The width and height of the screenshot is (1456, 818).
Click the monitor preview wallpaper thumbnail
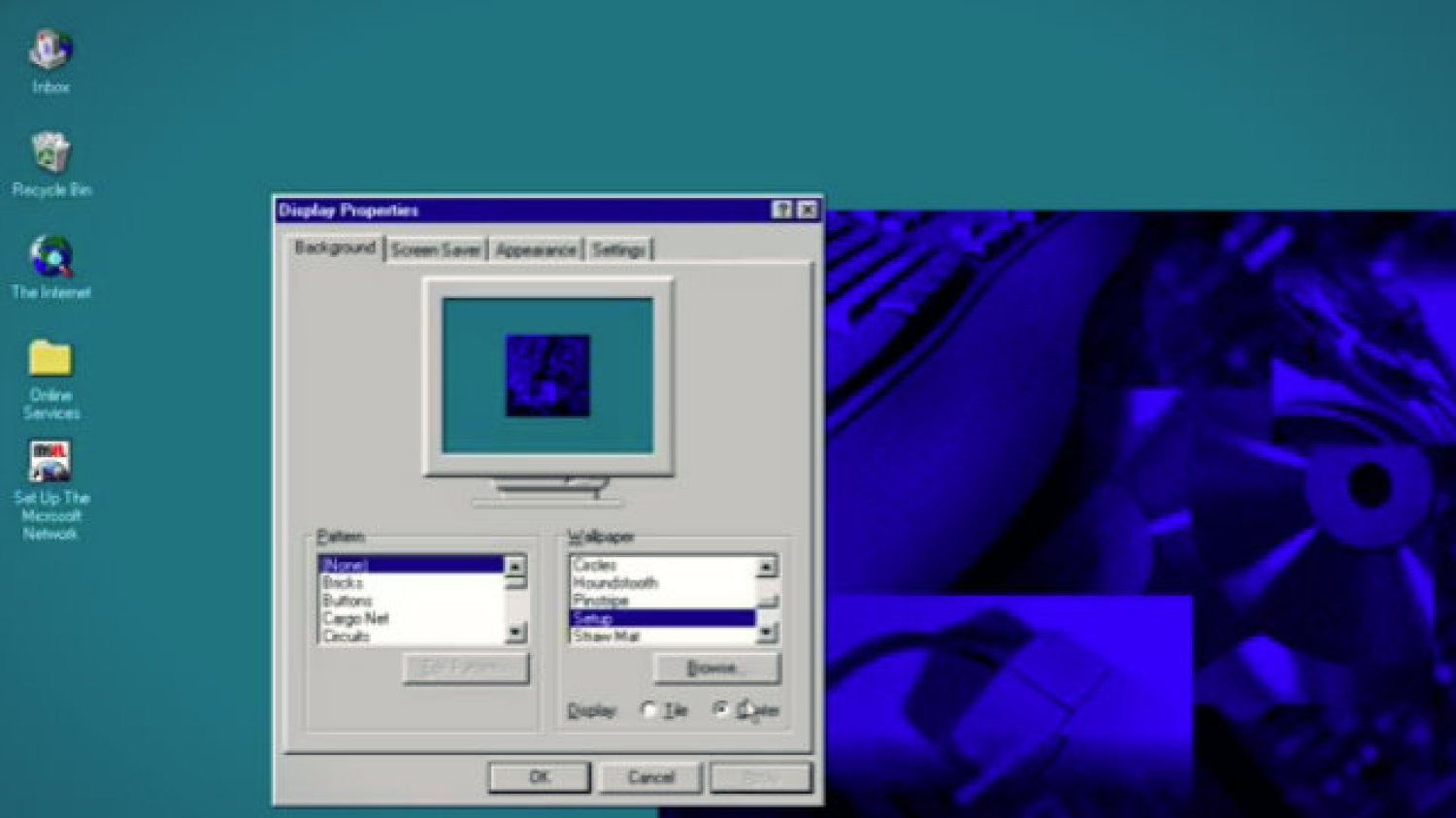pos(547,376)
